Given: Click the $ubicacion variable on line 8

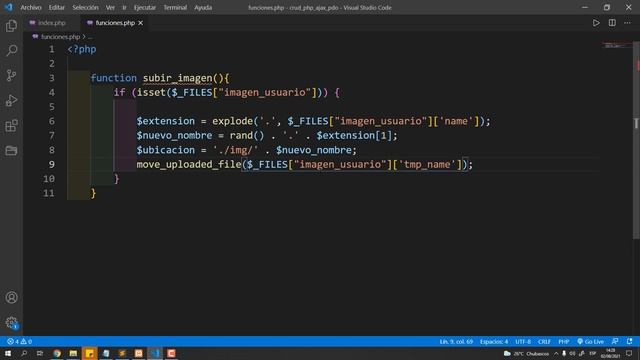Looking at the screenshot, I should tap(166, 150).
